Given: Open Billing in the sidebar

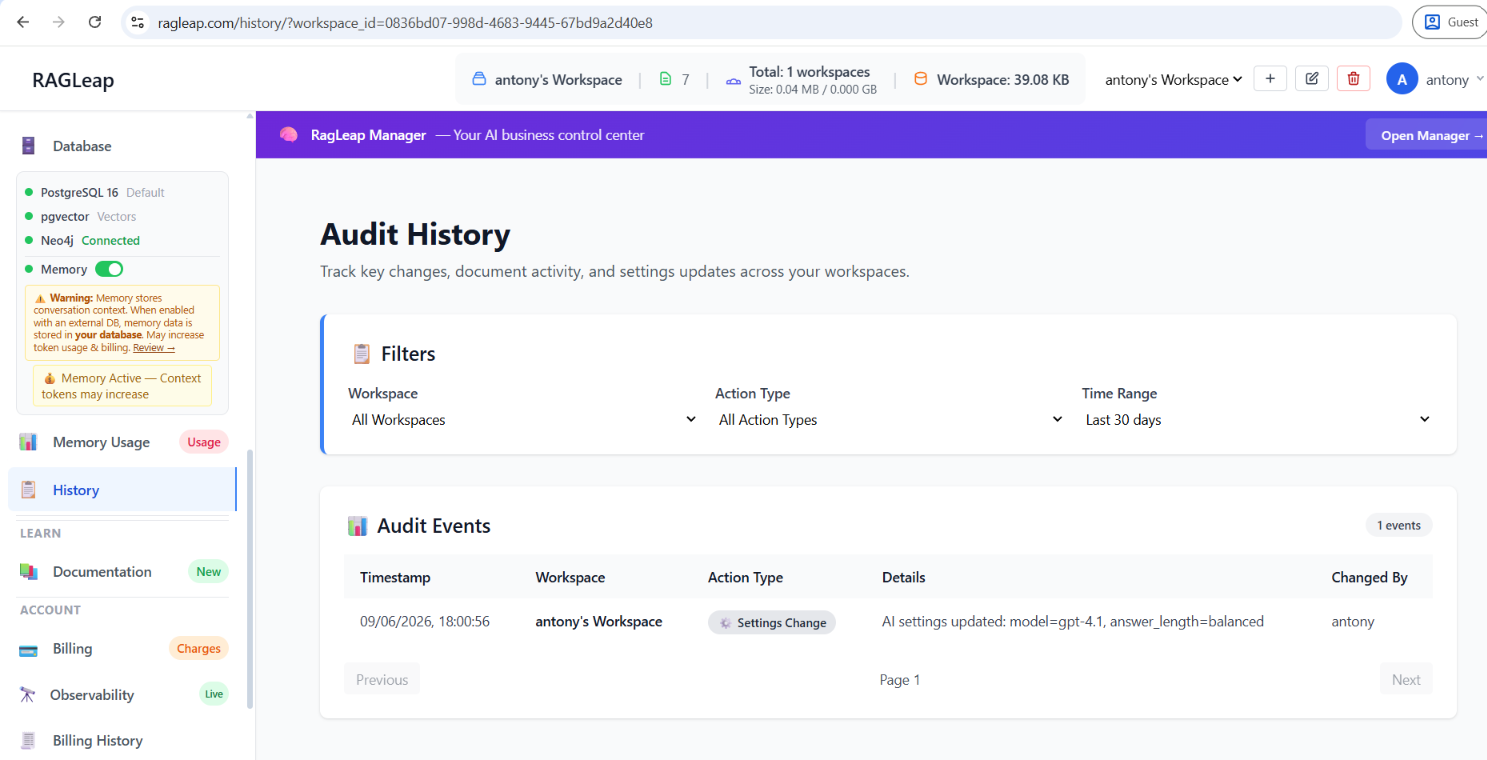Looking at the screenshot, I should pos(72,648).
